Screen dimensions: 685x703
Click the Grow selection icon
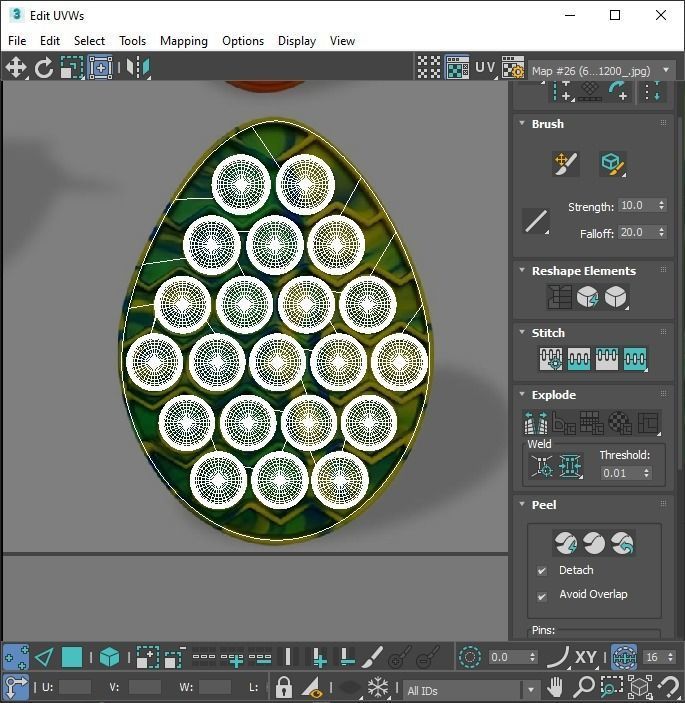(147, 657)
